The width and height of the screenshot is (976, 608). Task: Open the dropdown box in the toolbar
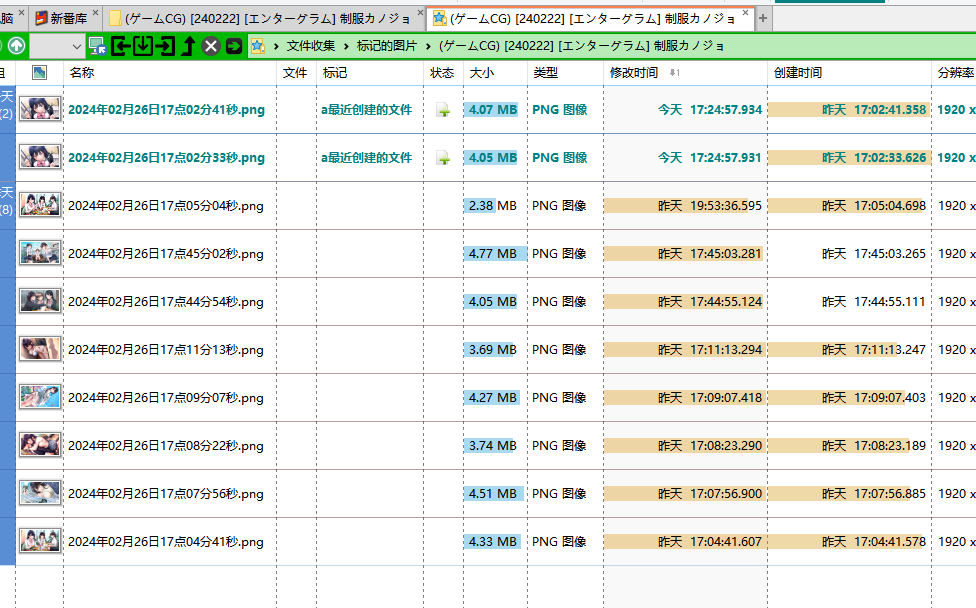tap(59, 46)
